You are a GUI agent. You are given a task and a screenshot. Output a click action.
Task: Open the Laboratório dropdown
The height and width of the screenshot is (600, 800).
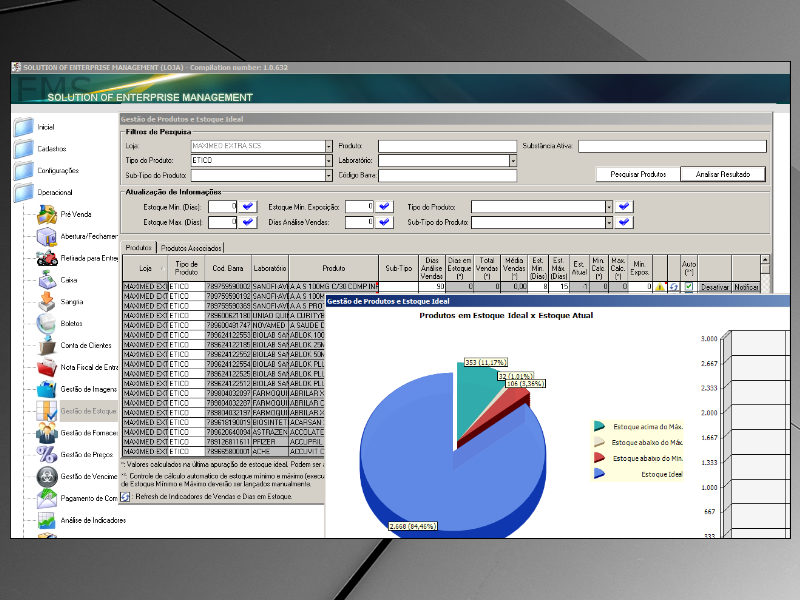(x=513, y=161)
